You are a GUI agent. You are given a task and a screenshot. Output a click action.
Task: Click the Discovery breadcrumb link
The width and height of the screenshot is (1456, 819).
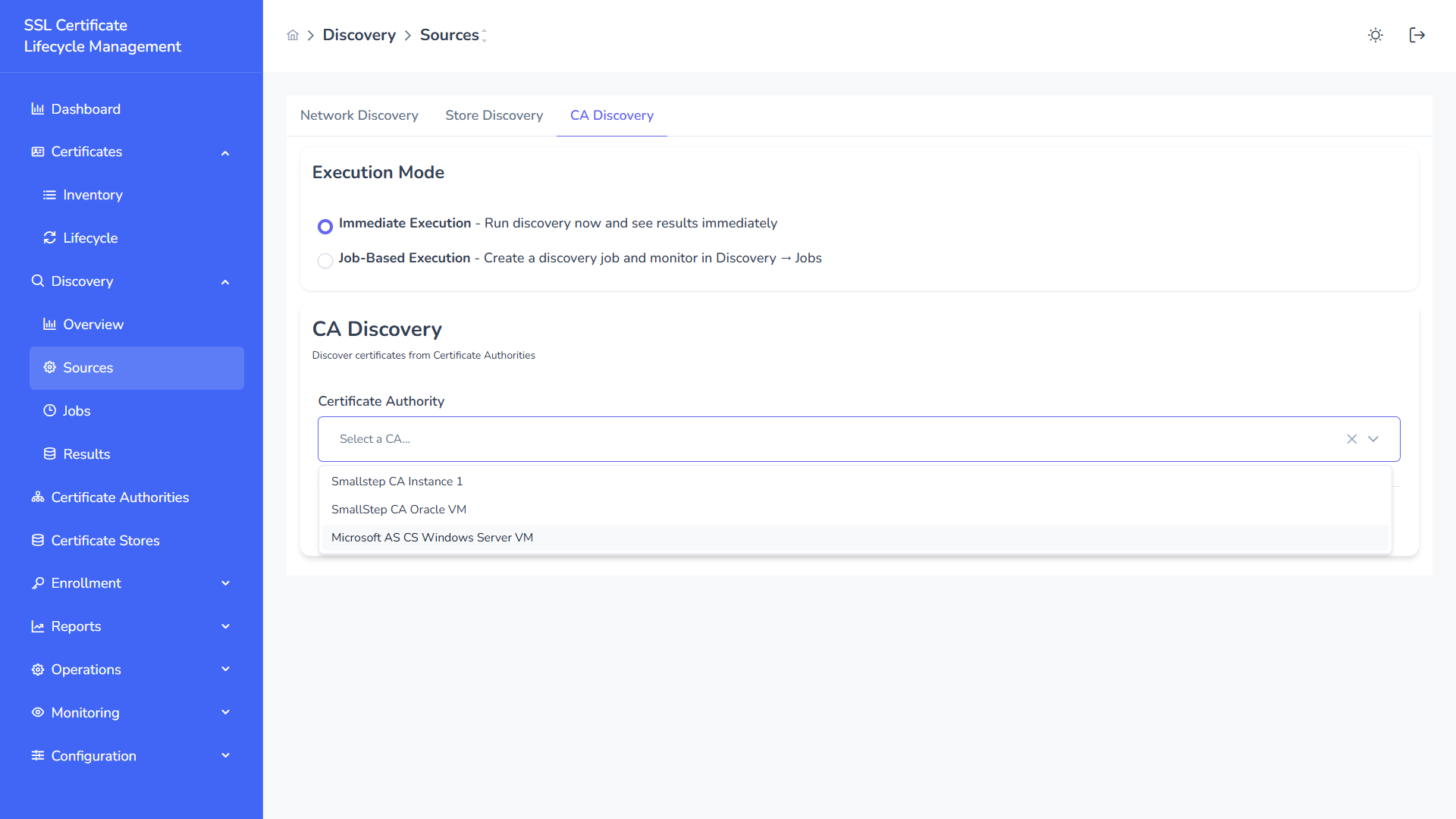click(359, 35)
